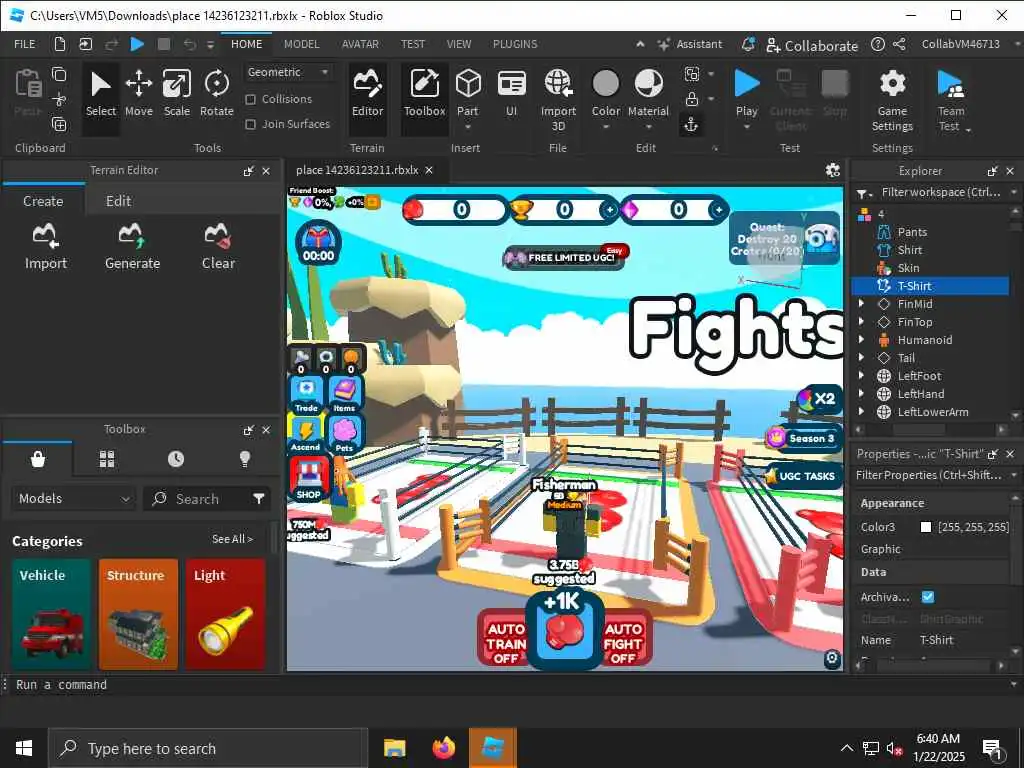
Task: Switch to PLUGINS ribbon tab
Action: (515, 44)
